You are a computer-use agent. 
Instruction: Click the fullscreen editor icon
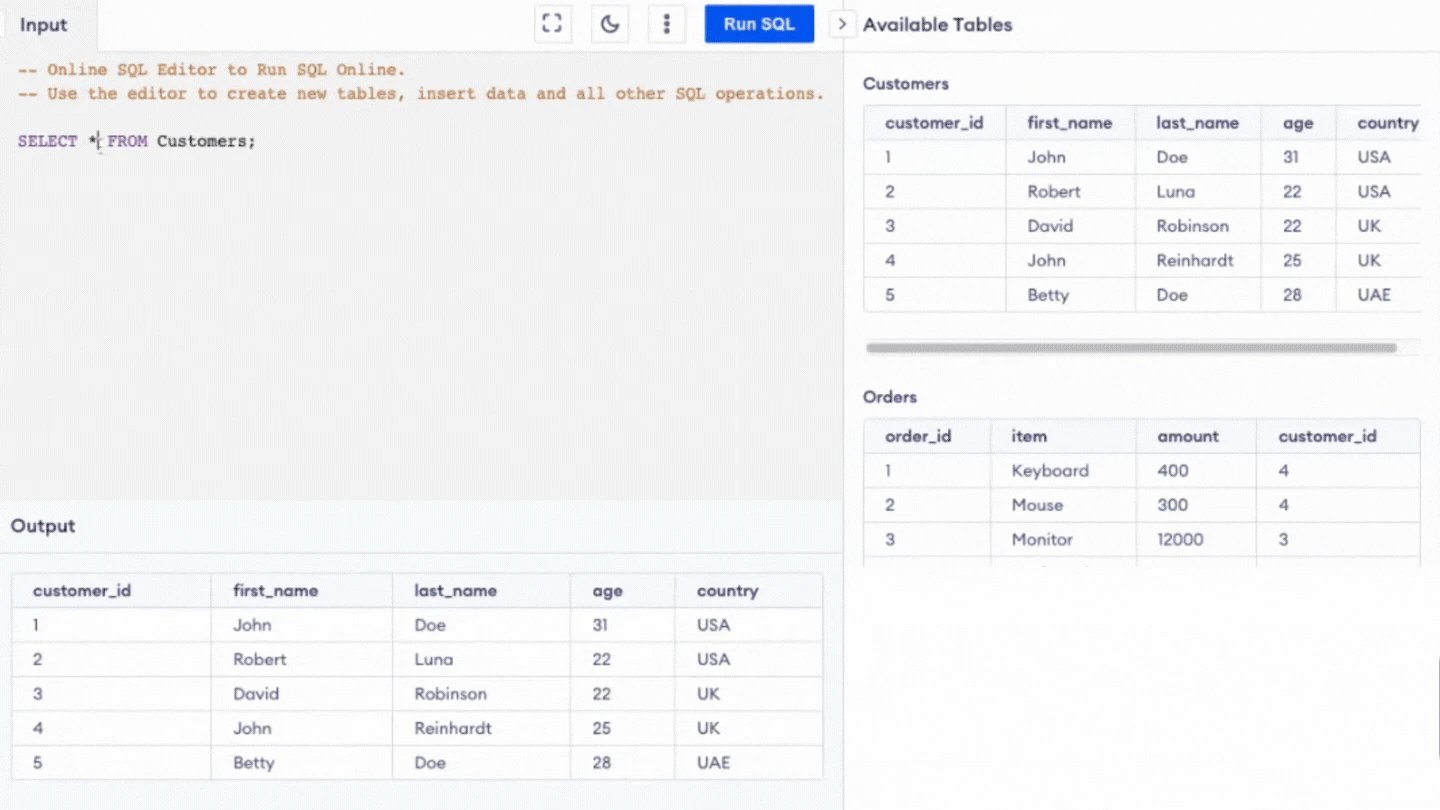(552, 24)
